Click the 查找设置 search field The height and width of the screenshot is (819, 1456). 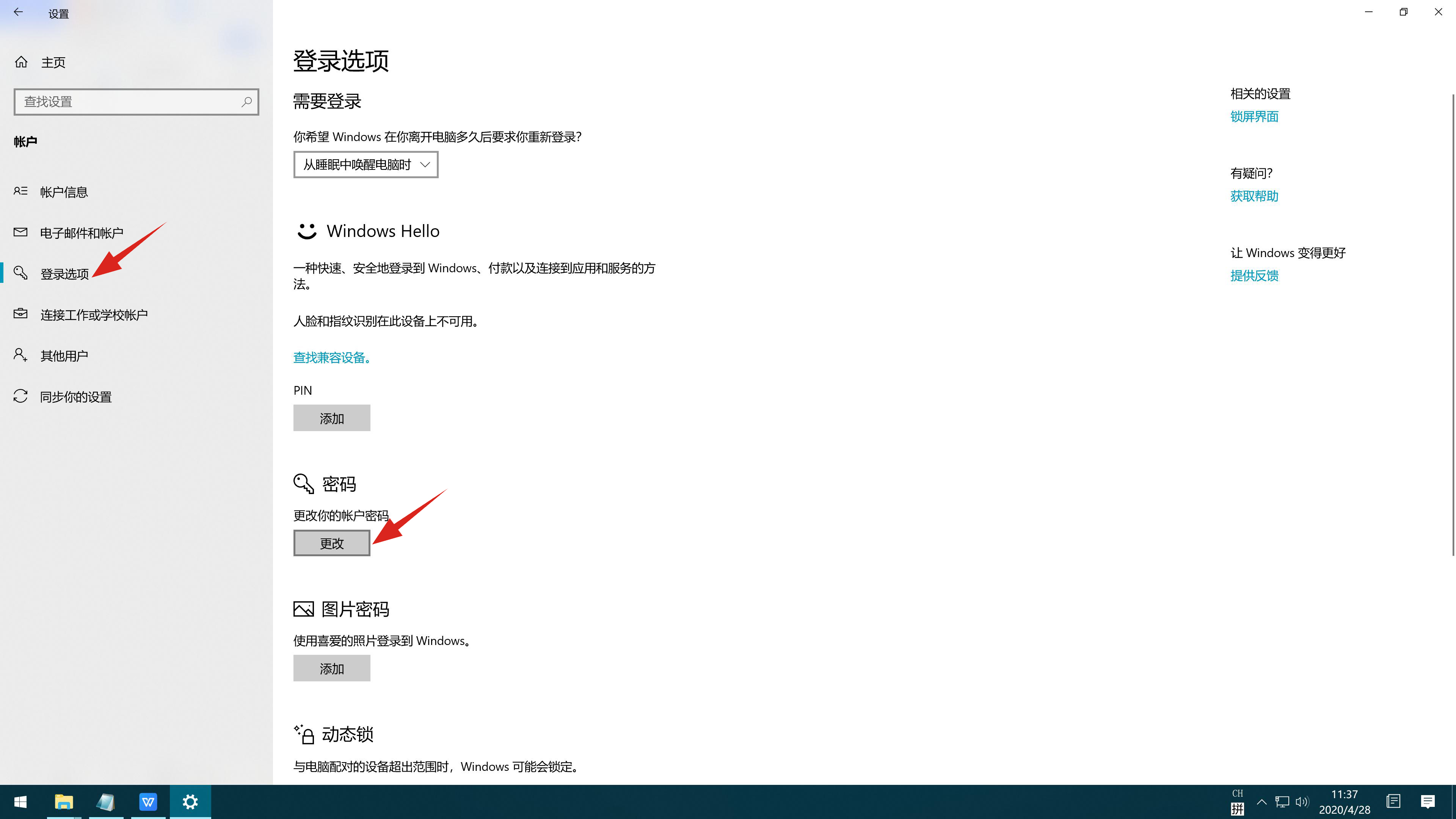click(x=136, y=102)
